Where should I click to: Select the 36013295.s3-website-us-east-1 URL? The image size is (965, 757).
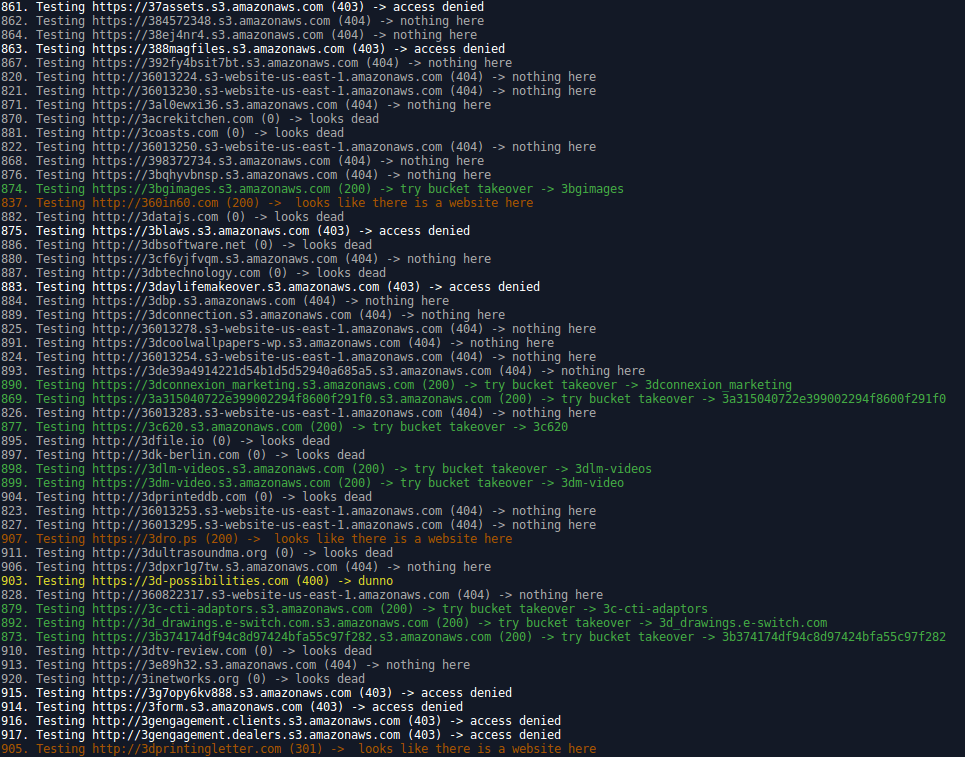[x=267, y=525]
